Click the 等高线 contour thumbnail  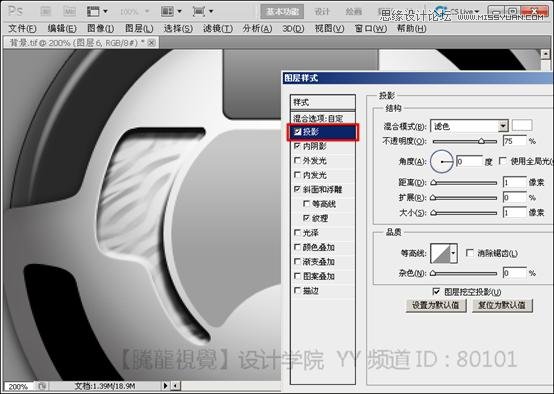coord(440,253)
